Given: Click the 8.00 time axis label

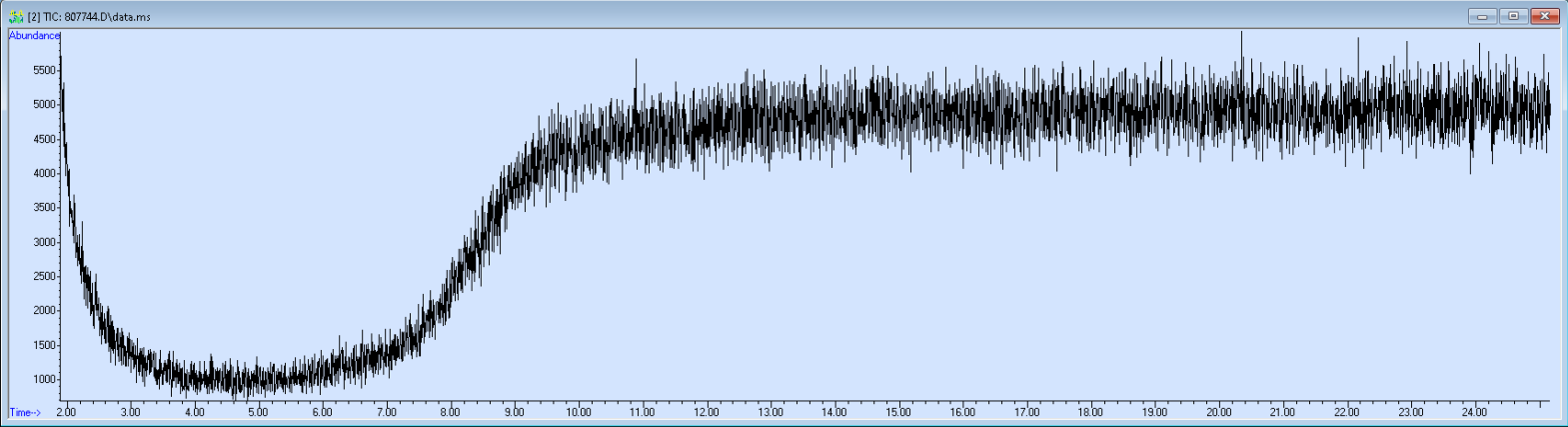Looking at the screenshot, I should pyautogui.click(x=450, y=412).
